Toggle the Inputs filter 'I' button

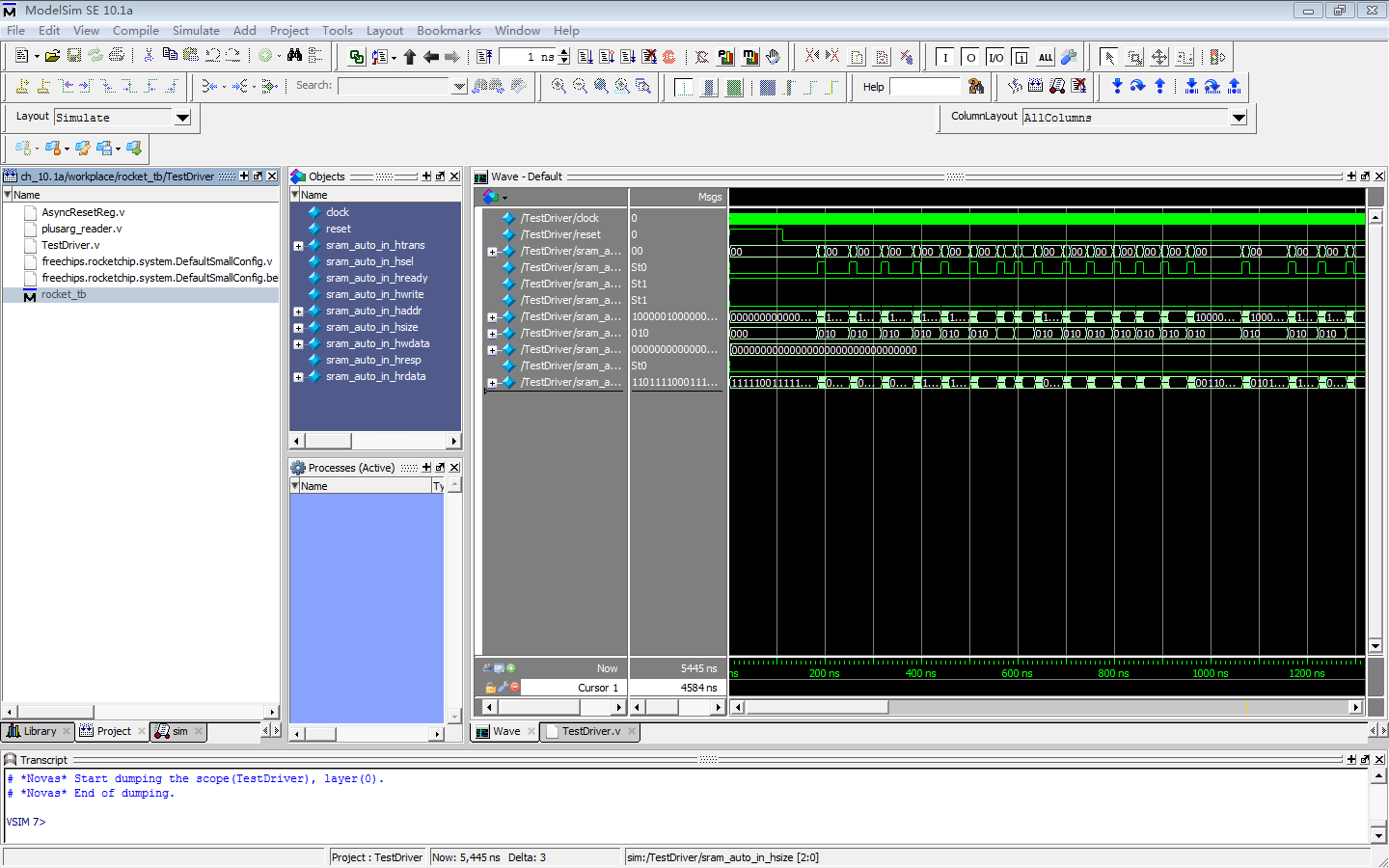tap(945, 57)
